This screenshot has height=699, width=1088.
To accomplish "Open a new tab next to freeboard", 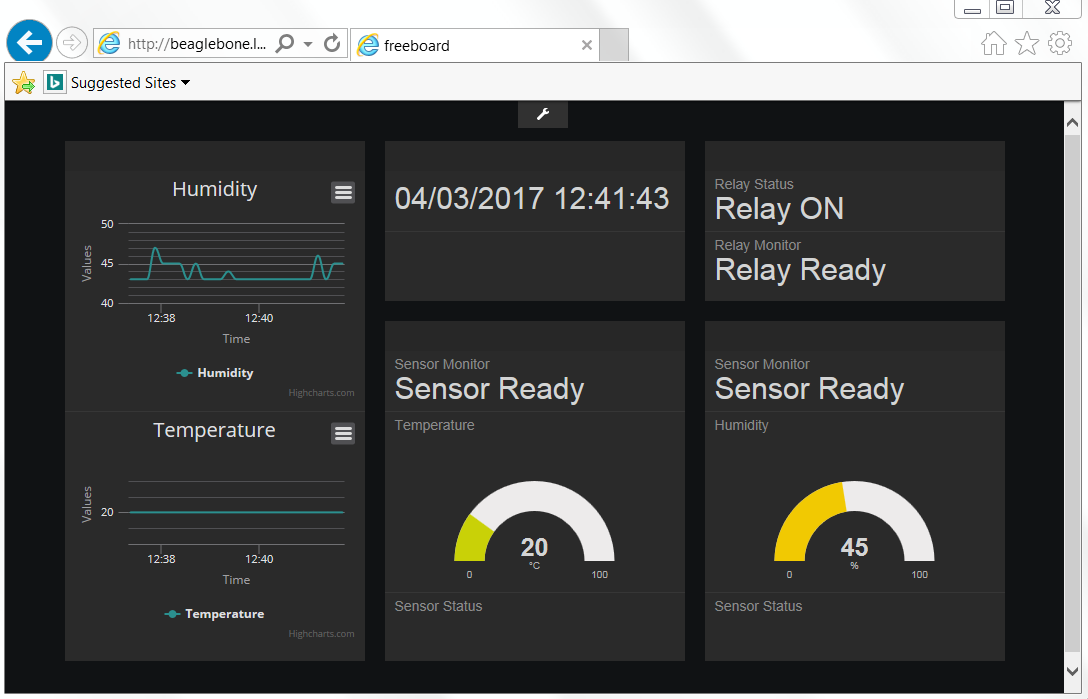I will coord(614,44).
